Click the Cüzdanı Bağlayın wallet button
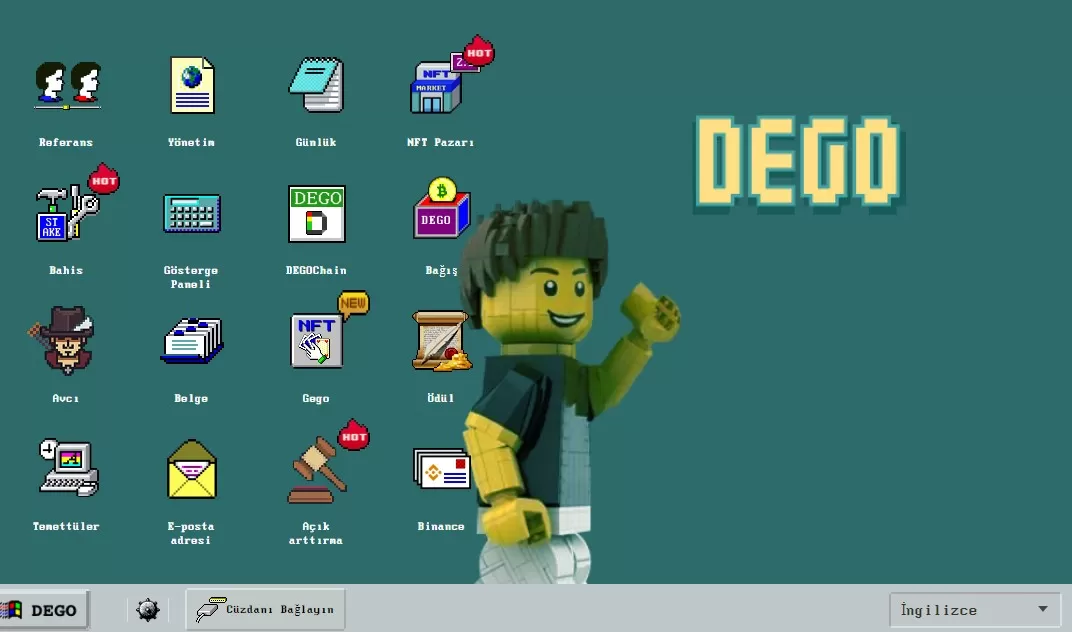This screenshot has width=1072, height=632. [x=266, y=609]
